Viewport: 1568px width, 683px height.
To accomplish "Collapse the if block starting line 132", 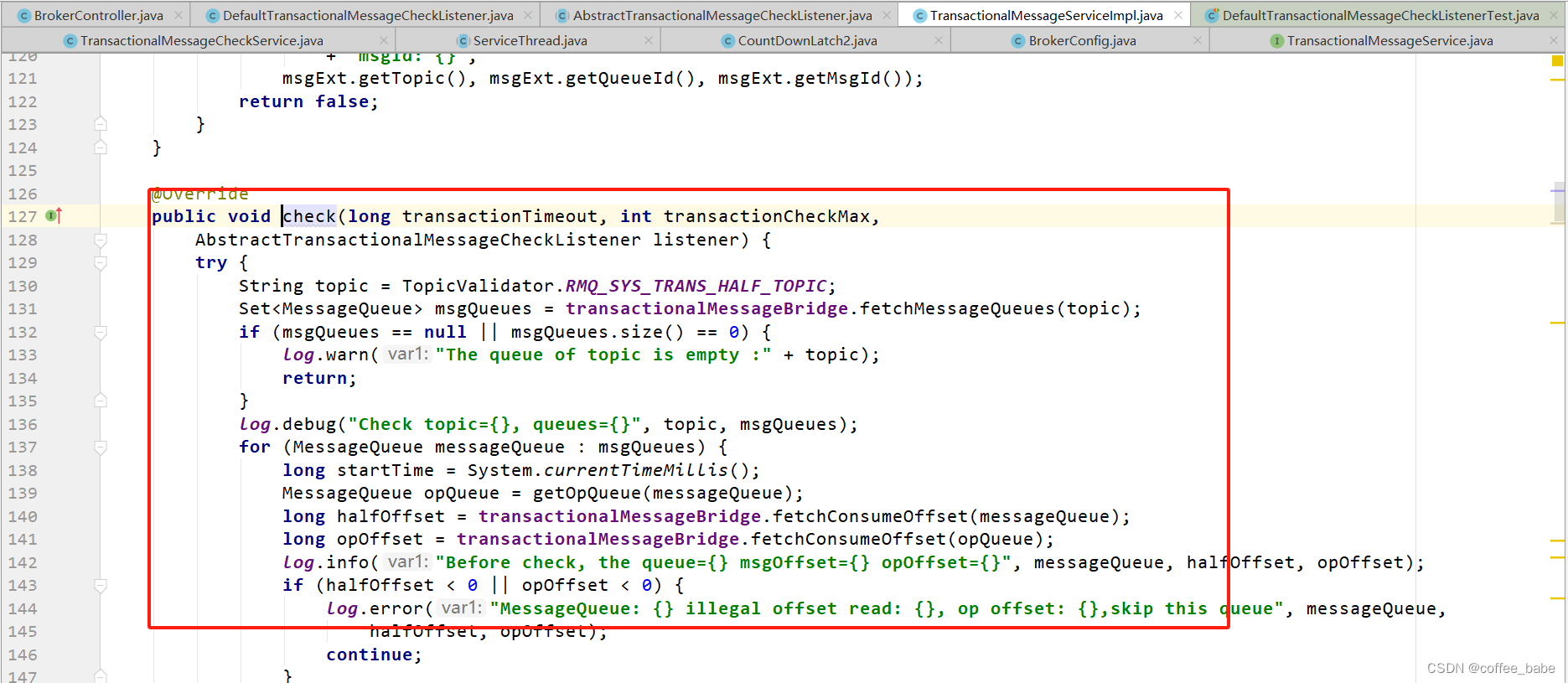I will click(x=101, y=333).
